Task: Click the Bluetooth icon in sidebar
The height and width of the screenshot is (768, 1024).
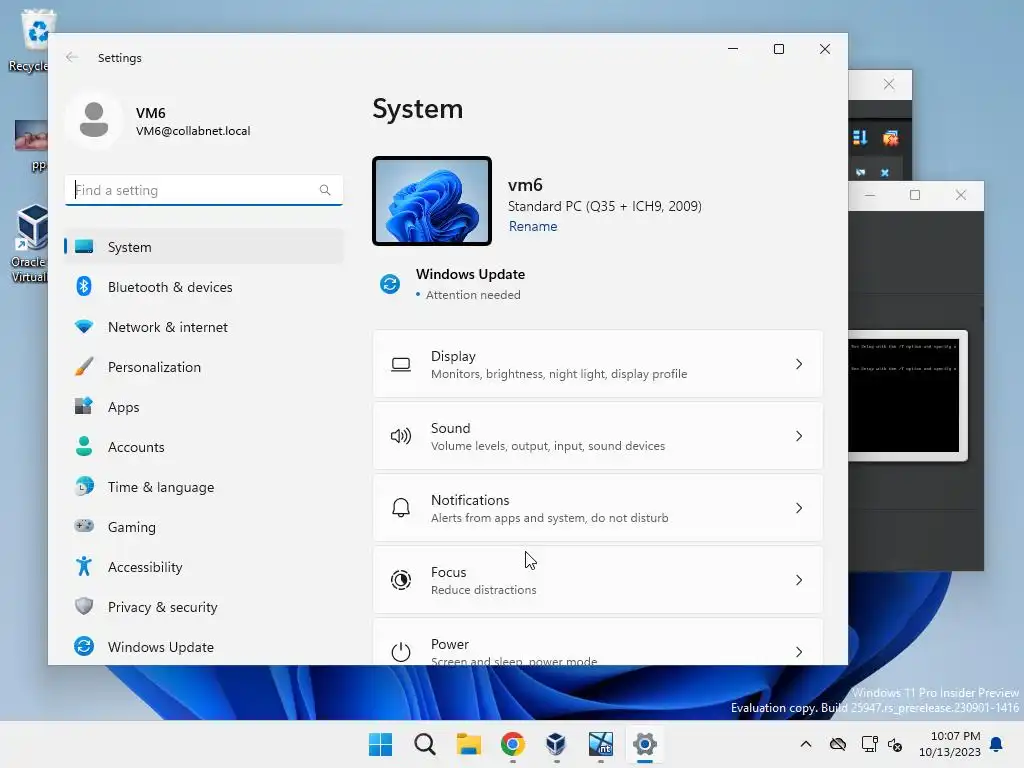Action: 84,286
